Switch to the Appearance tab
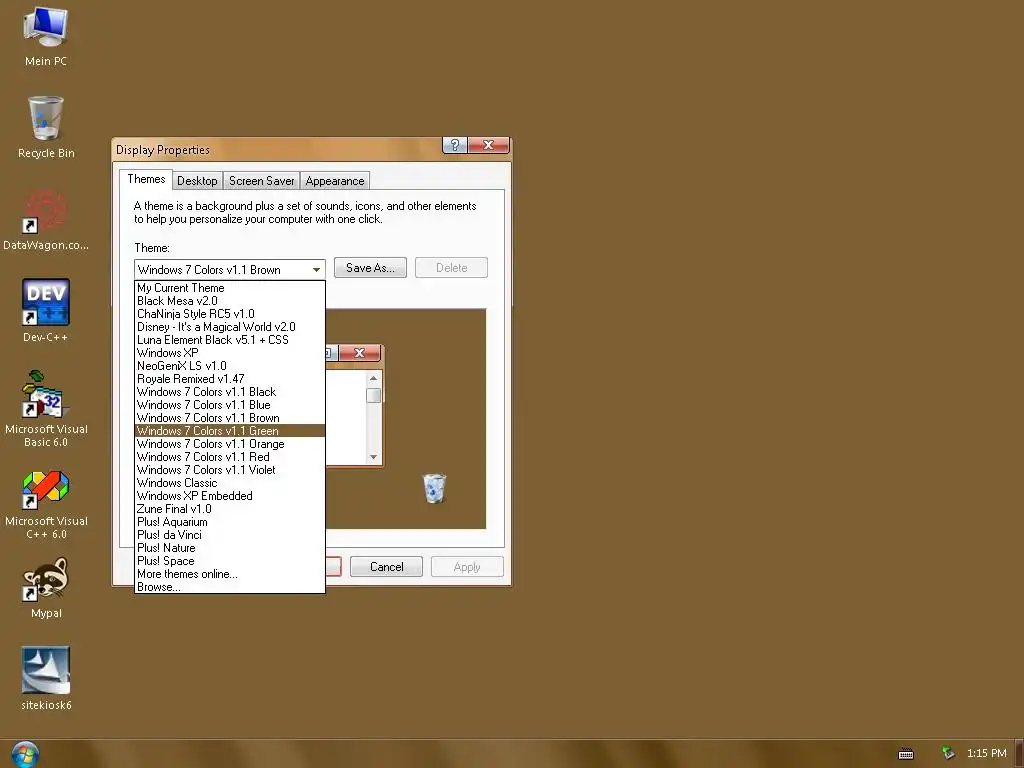 click(335, 181)
